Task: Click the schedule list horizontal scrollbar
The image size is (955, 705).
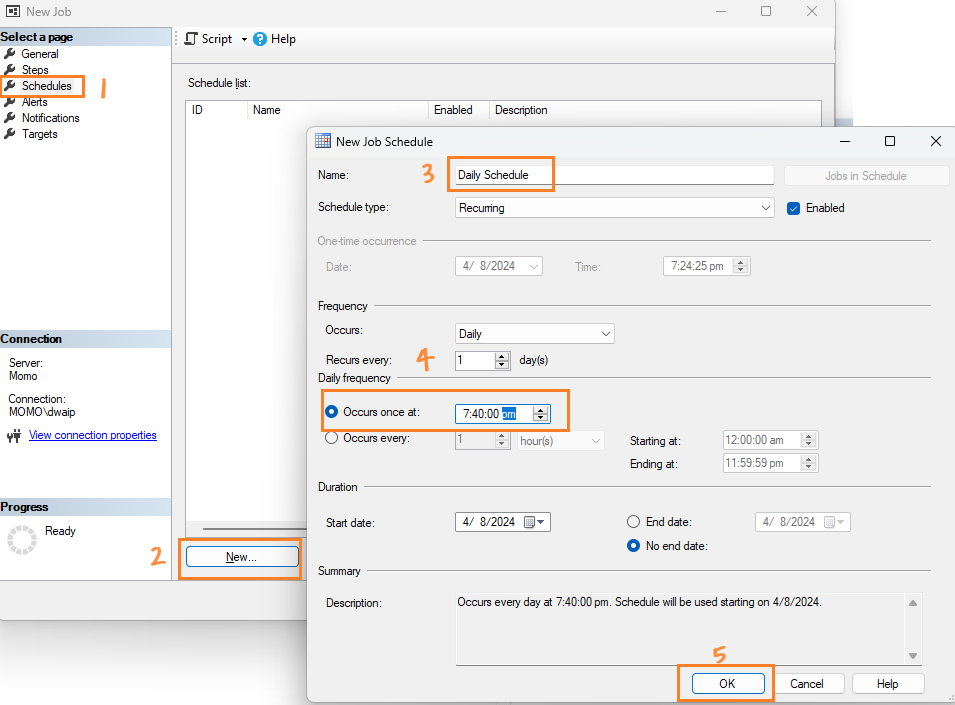Action: click(x=255, y=528)
